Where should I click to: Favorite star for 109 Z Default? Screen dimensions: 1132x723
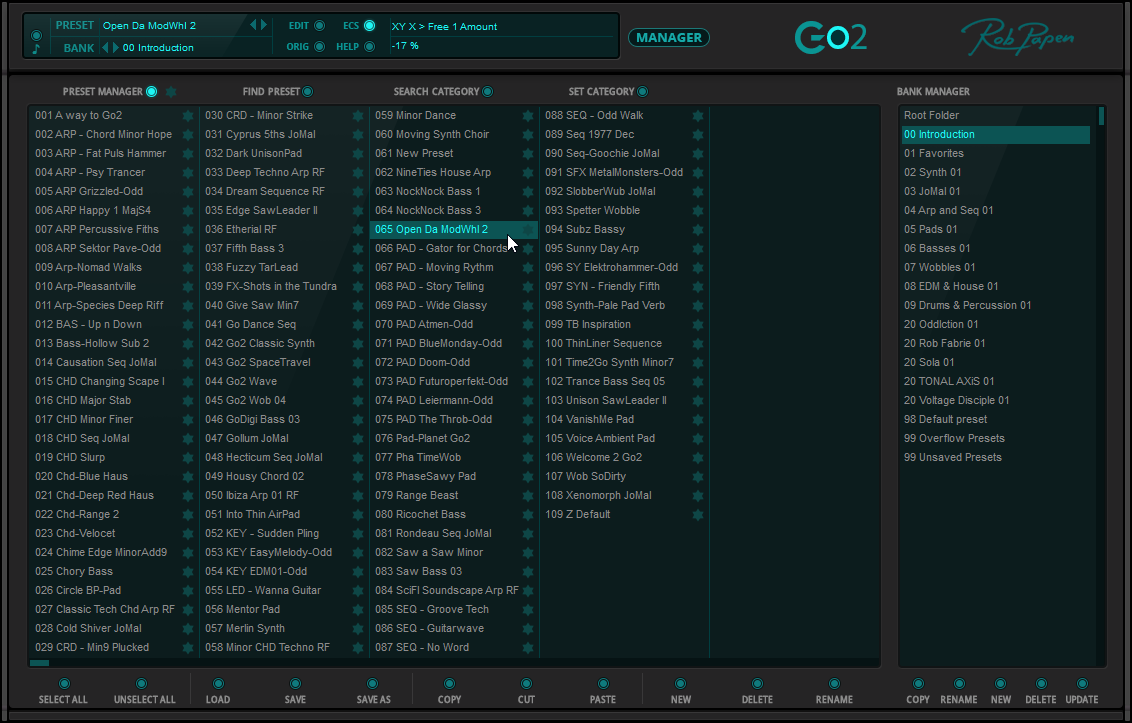tap(697, 515)
